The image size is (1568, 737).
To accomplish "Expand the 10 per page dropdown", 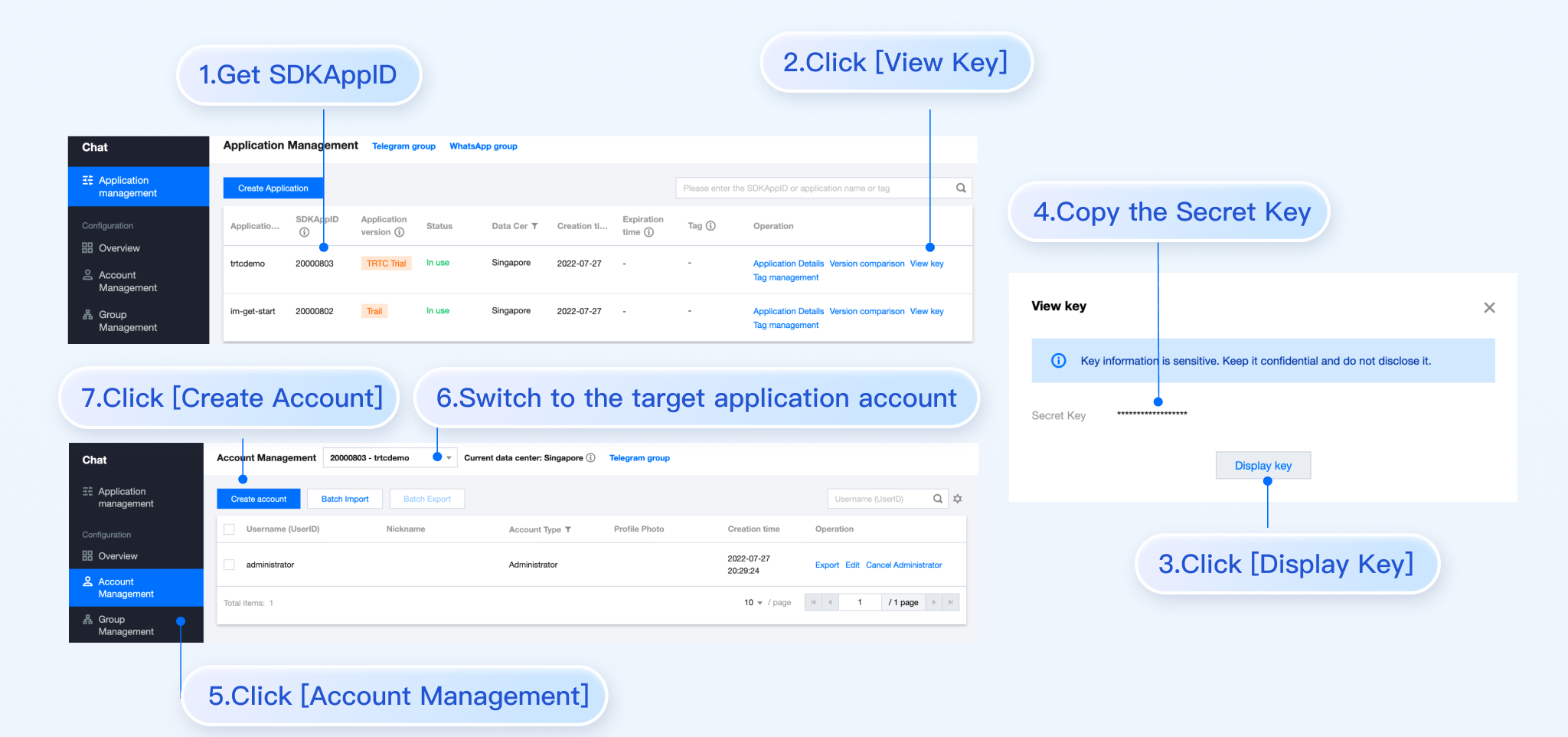I will [753, 603].
